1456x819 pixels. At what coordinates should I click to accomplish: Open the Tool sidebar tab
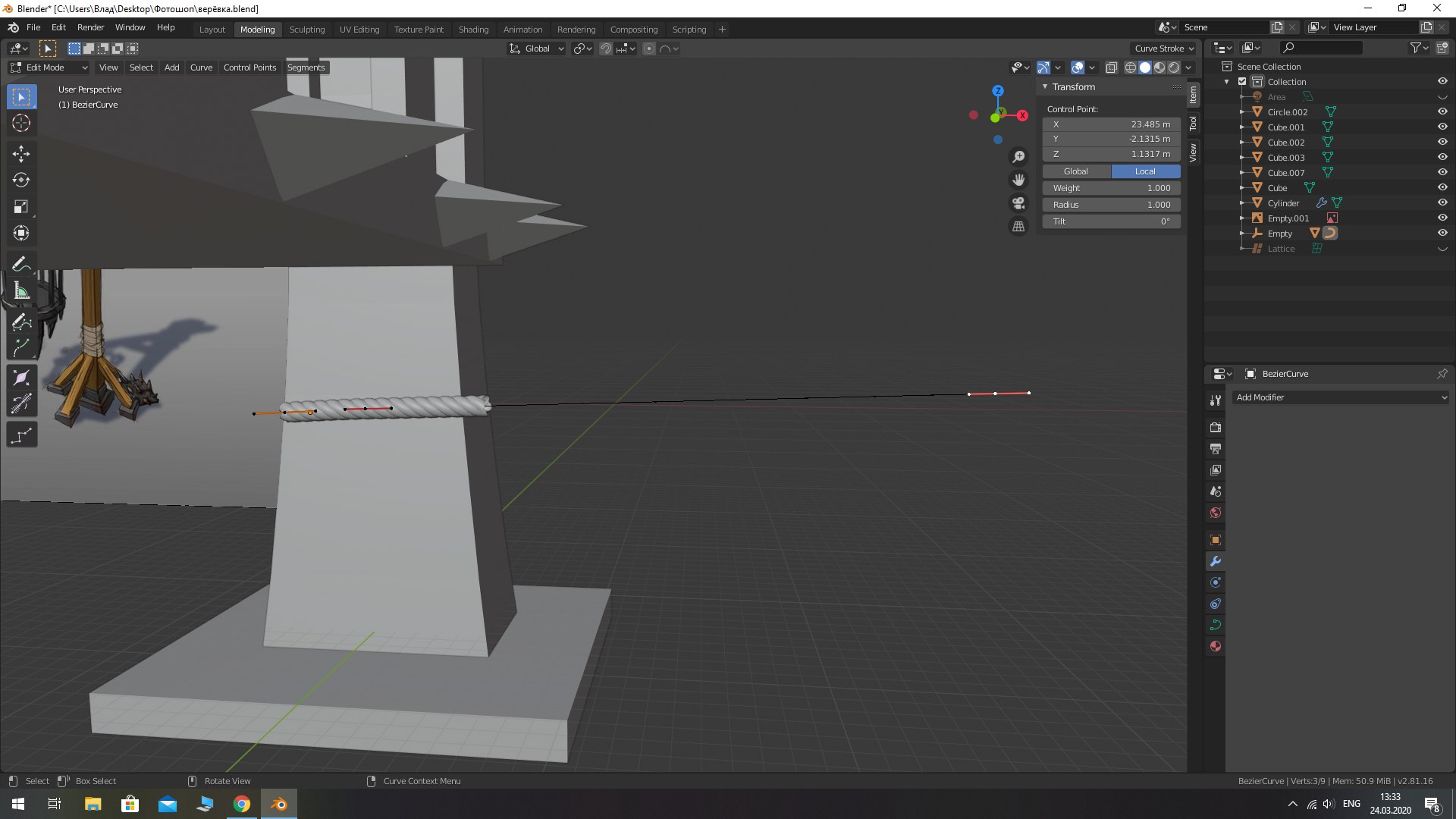[1193, 123]
